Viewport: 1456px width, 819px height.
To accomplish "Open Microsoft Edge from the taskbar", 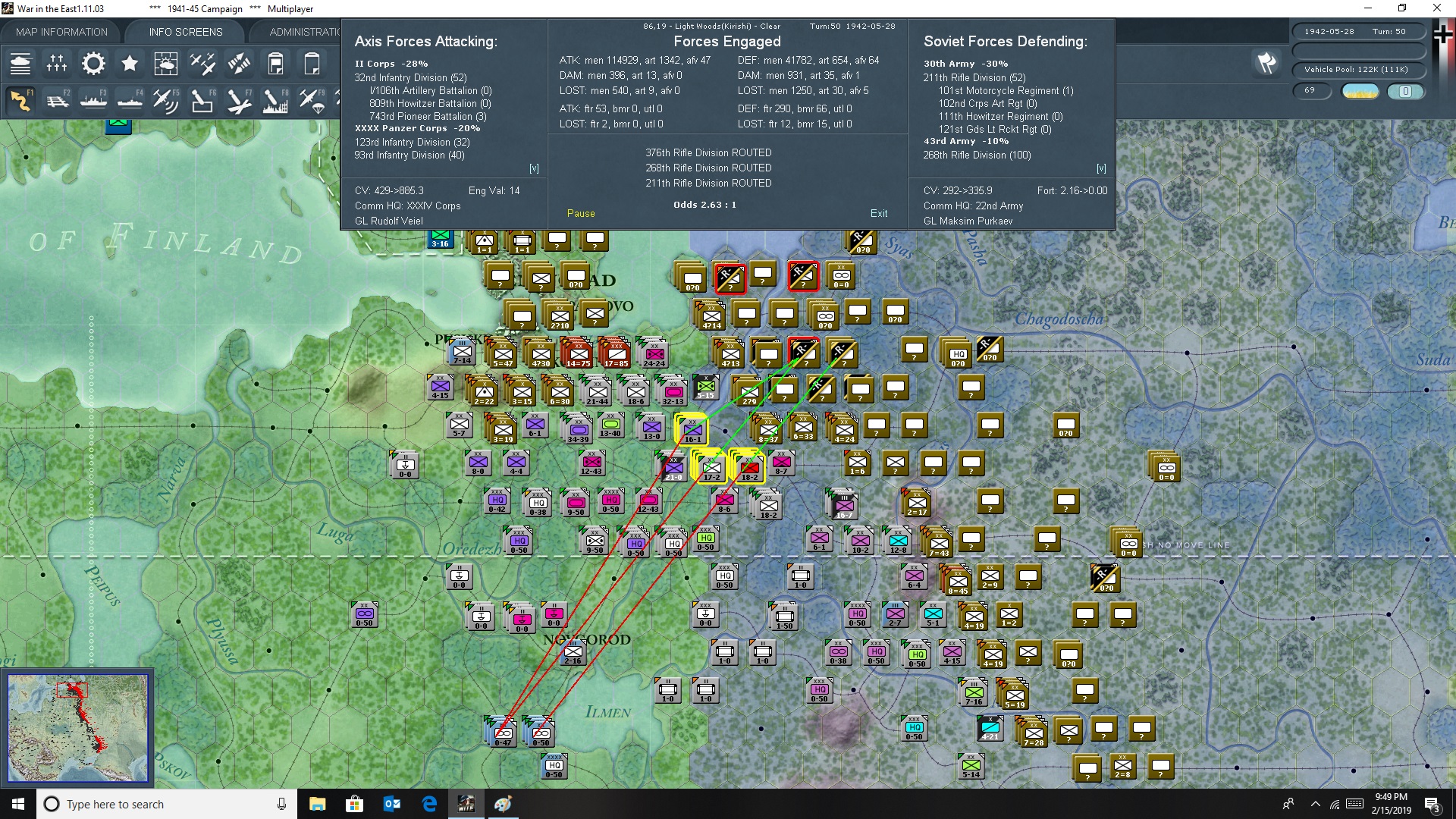I will 429,804.
